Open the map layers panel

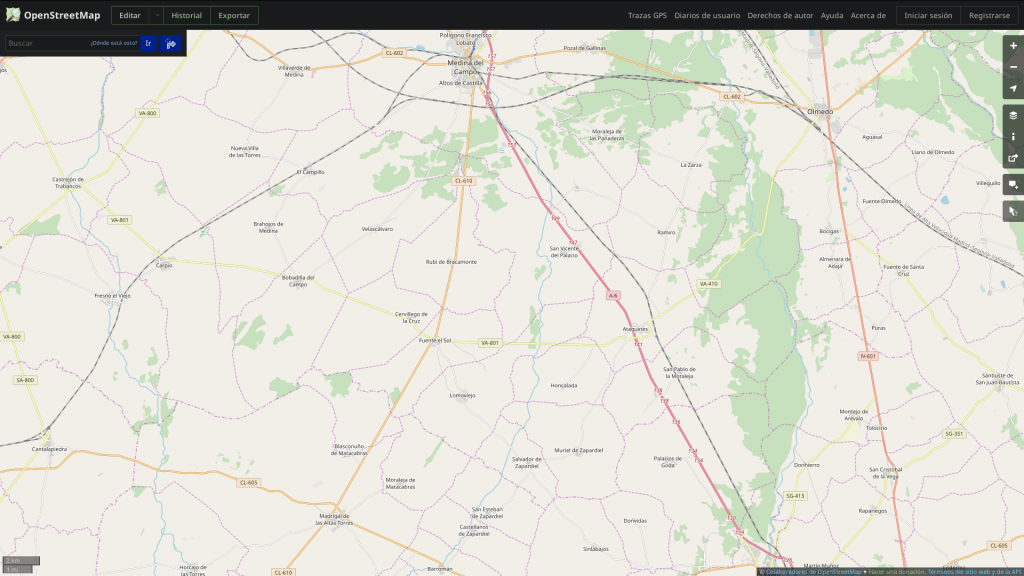tap(1013, 115)
